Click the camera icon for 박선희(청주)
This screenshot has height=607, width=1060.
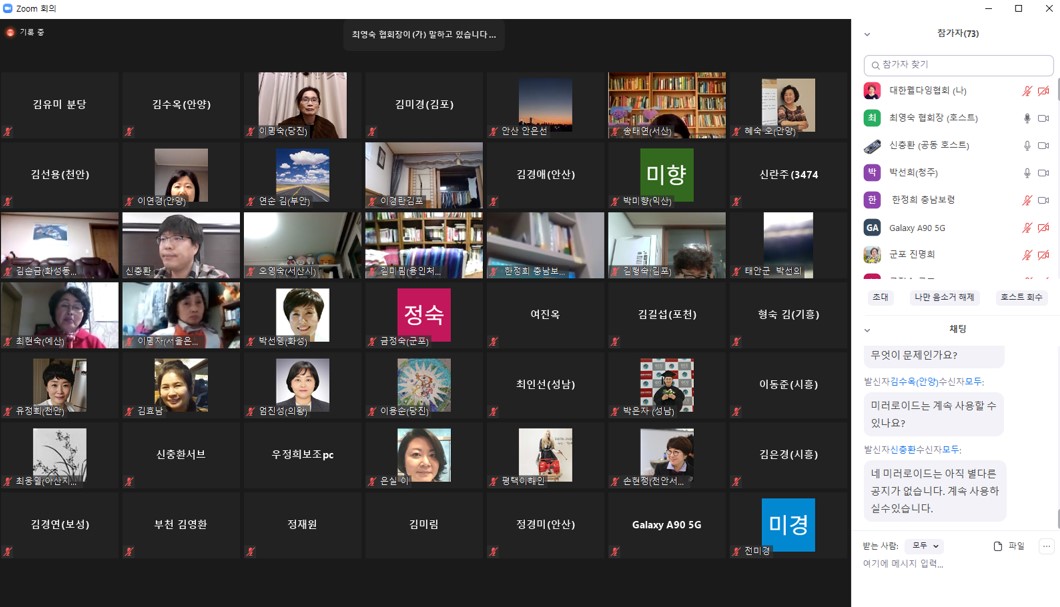[1043, 173]
